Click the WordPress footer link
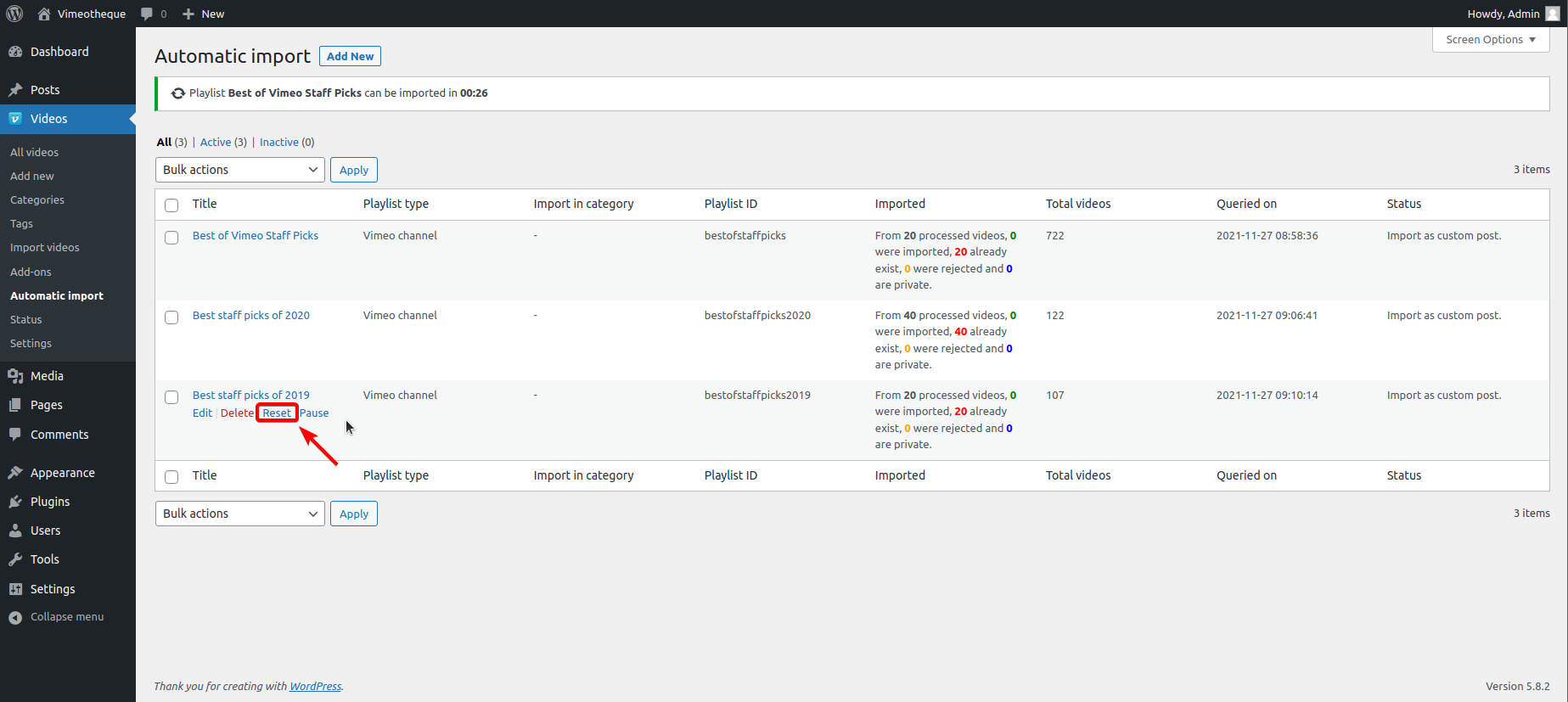 [315, 686]
